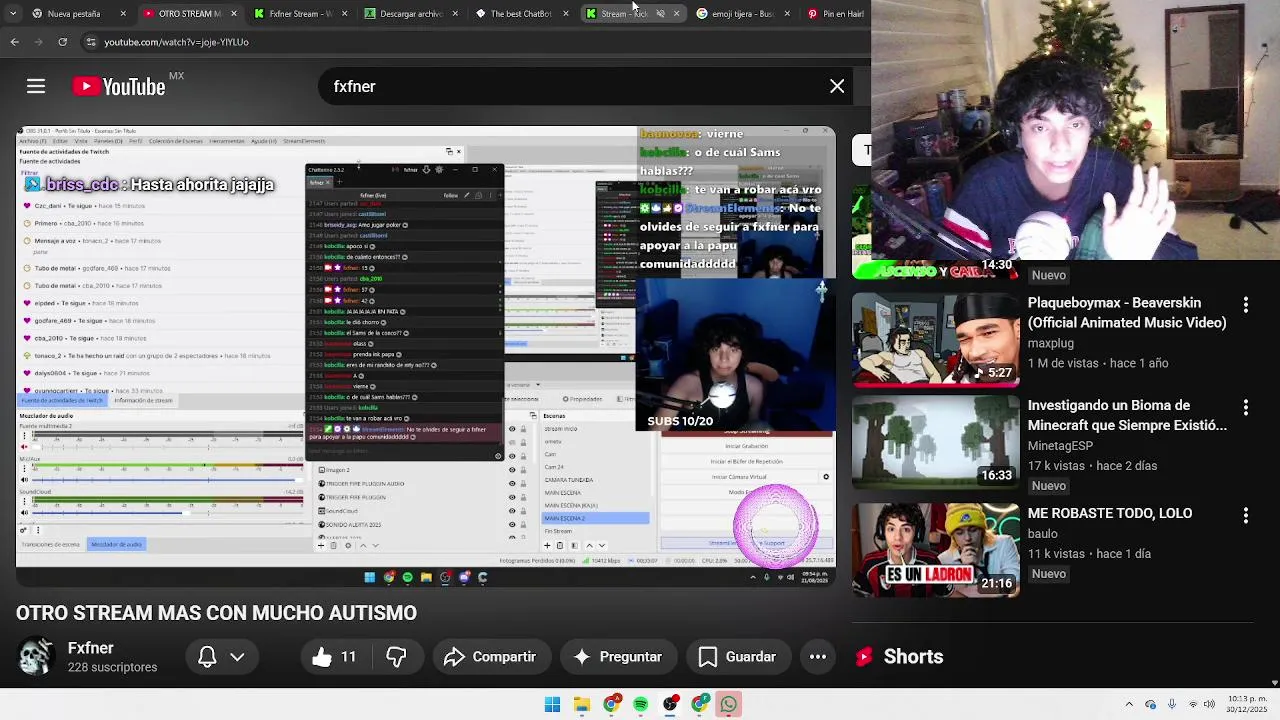This screenshot has width=1280, height=720.
Task: Open the volume tray icon
Action: [1208, 705]
